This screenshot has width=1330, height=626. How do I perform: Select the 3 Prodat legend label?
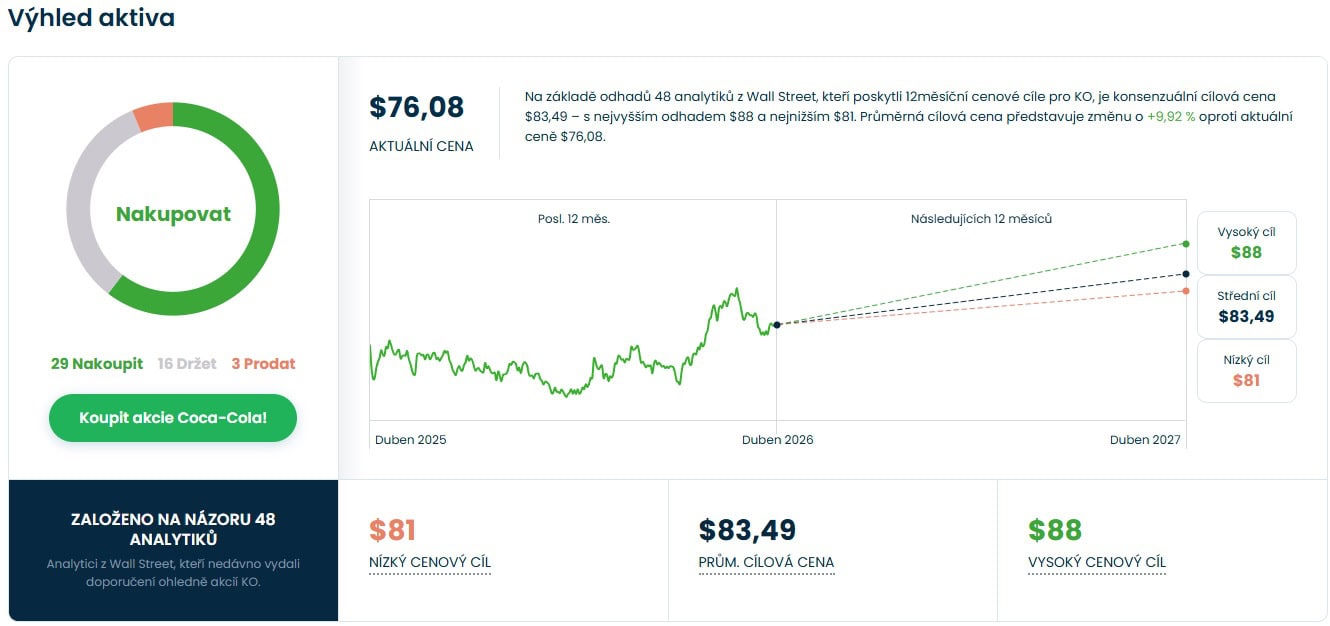(x=263, y=364)
